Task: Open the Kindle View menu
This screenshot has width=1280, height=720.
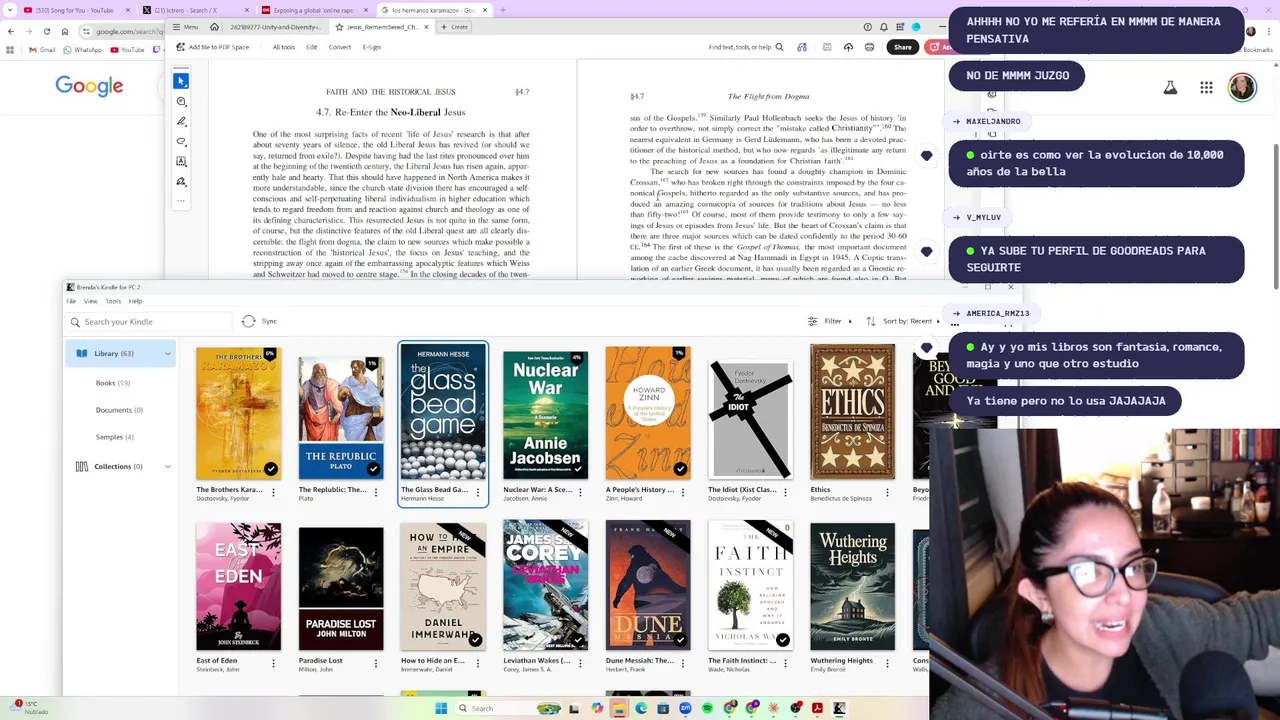Action: [x=90, y=301]
